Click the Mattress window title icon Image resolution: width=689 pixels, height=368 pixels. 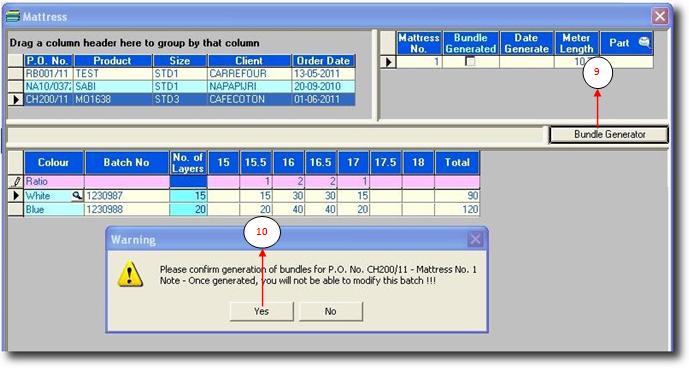tap(13, 17)
